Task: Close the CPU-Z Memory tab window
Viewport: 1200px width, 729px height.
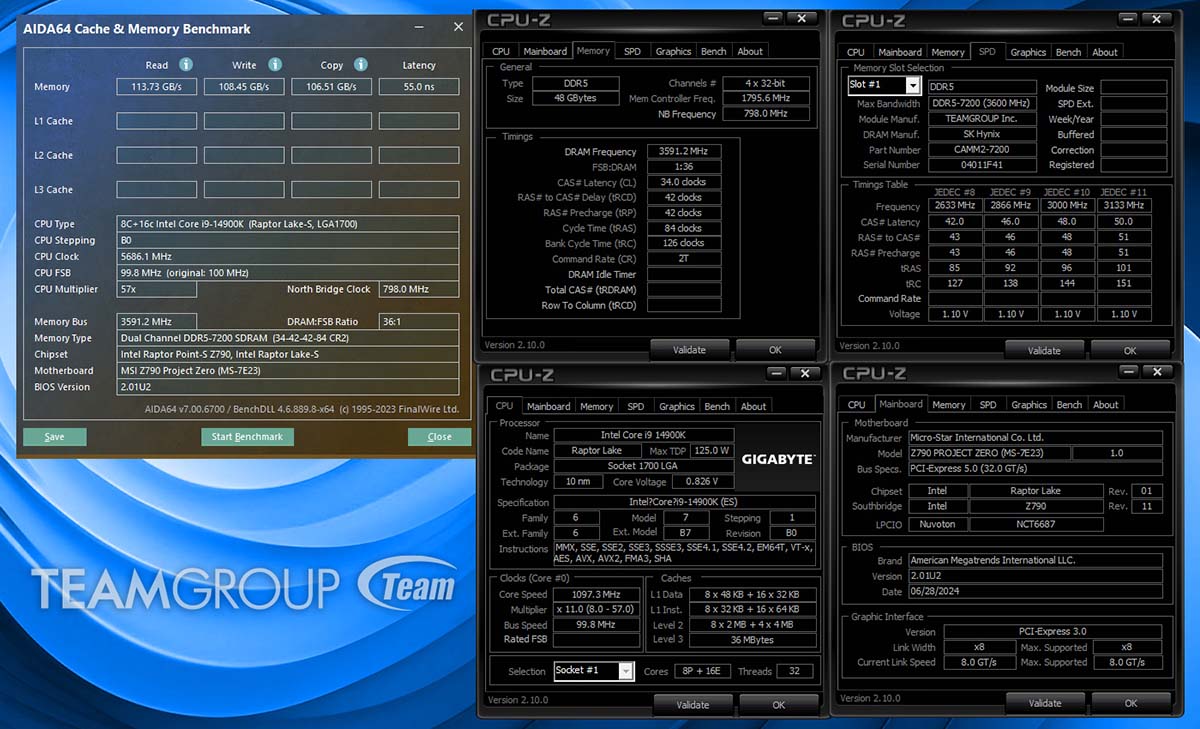Action: 802,18
